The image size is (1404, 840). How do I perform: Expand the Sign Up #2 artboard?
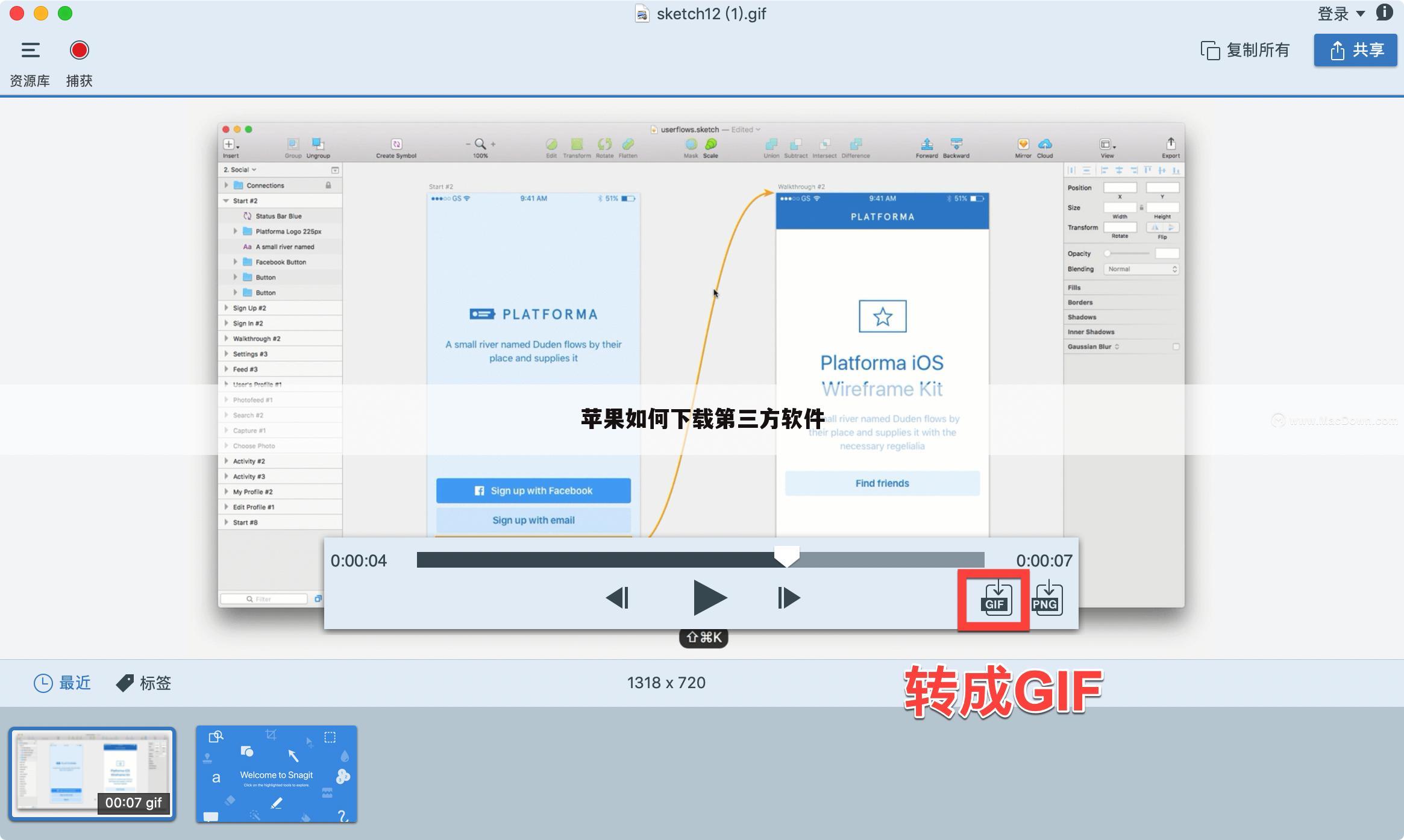227,308
